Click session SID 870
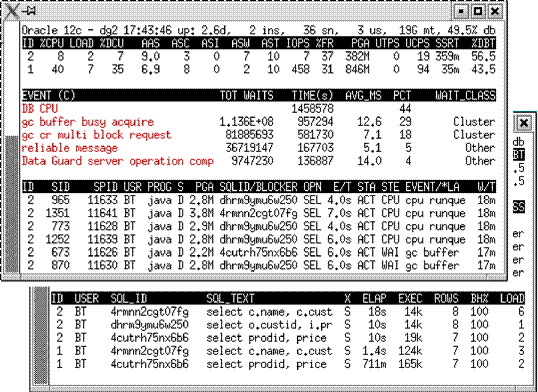The width and height of the screenshot is (538, 392). (x=60, y=265)
